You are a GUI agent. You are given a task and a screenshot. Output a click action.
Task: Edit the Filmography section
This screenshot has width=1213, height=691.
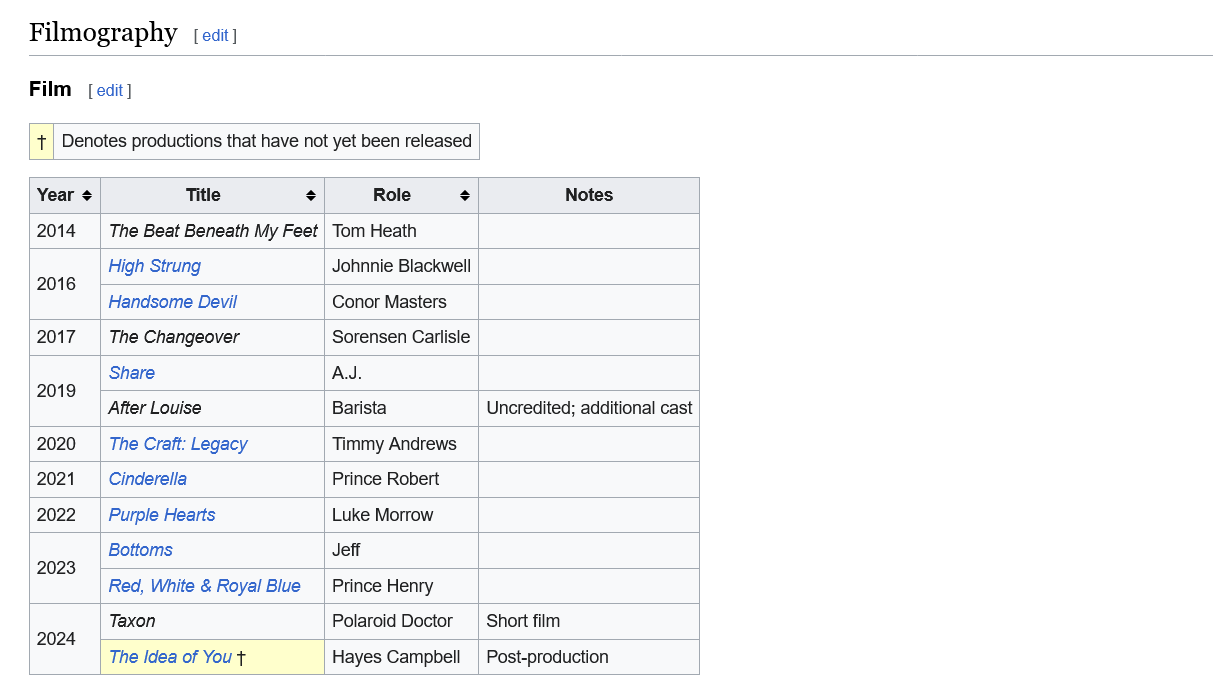215,36
